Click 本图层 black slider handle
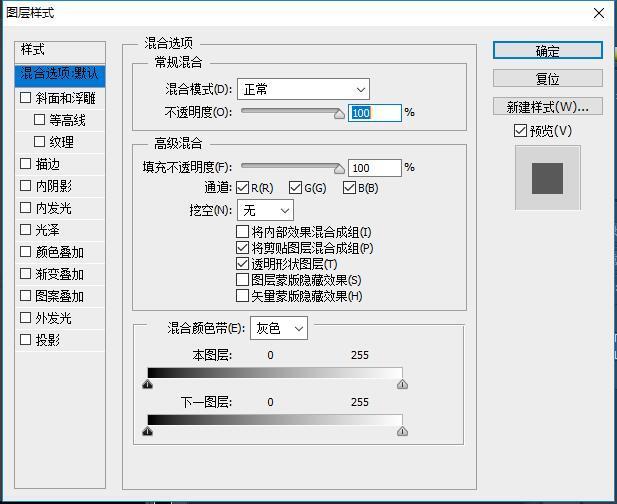Screen dimensions: 617x504 click(148, 384)
